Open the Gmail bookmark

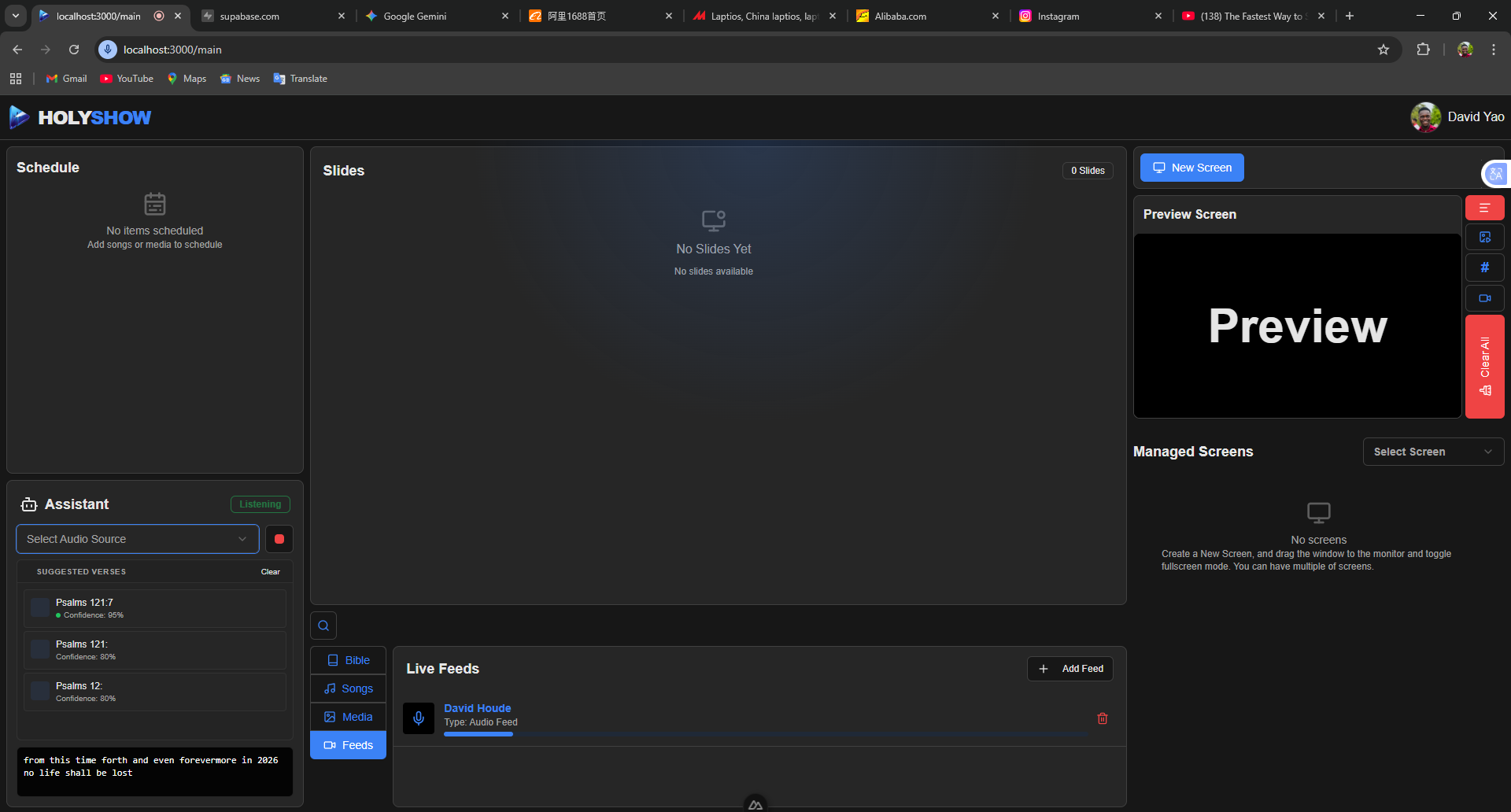coord(67,79)
